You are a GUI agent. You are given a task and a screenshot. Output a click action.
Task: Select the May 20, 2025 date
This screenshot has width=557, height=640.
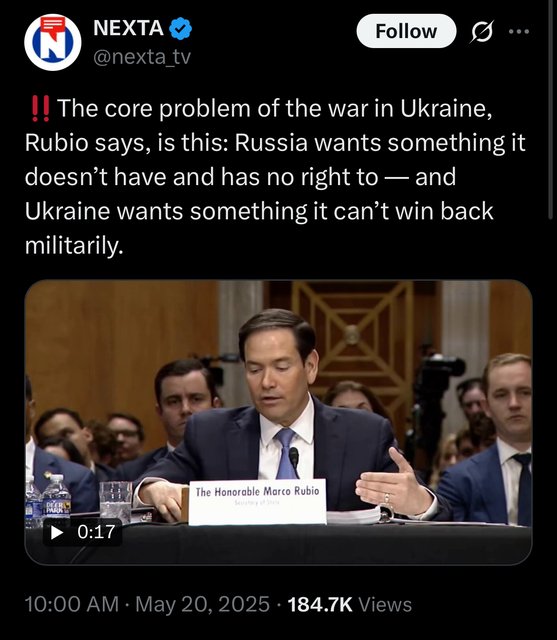202,604
